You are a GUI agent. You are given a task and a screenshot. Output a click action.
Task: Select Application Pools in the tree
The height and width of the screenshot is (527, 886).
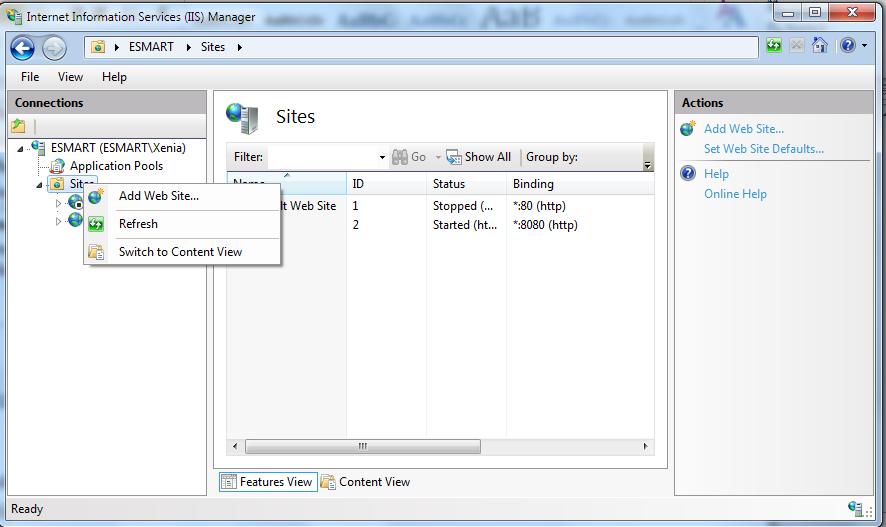(116, 166)
